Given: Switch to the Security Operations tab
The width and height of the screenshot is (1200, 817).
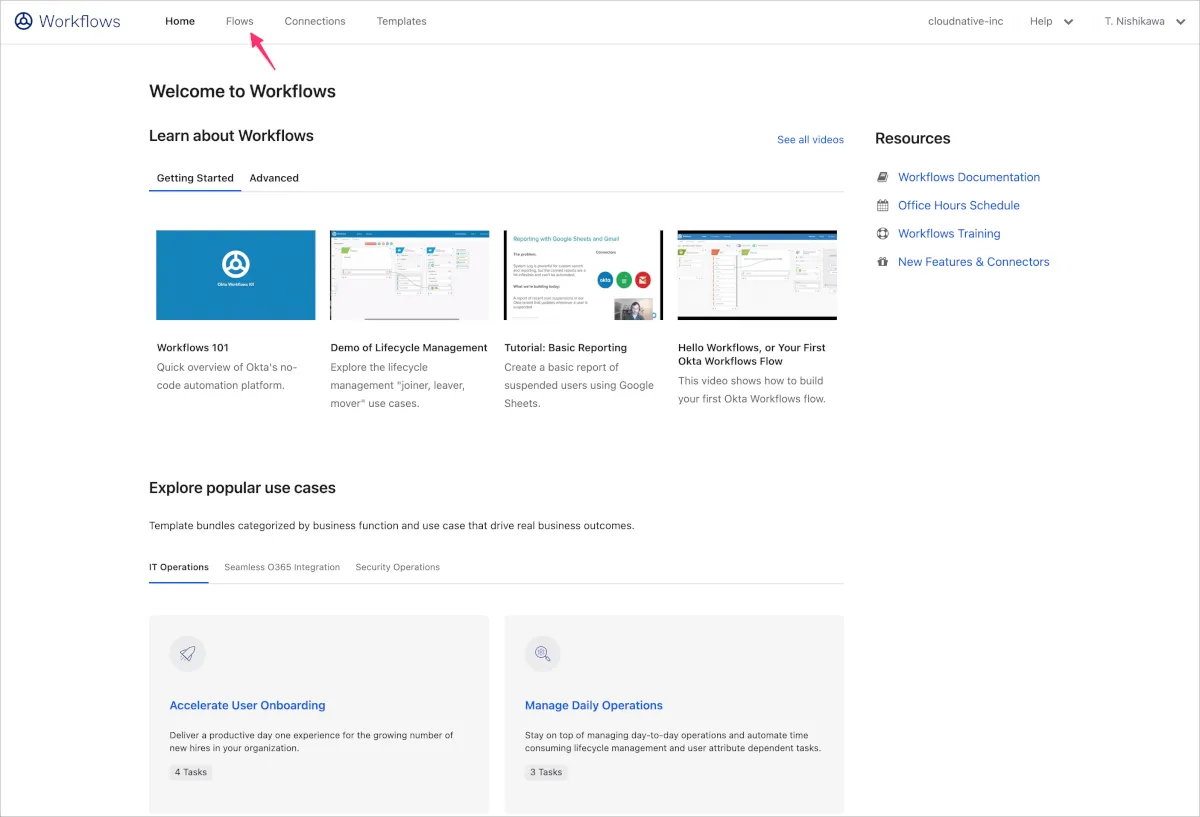Looking at the screenshot, I should coord(397,567).
